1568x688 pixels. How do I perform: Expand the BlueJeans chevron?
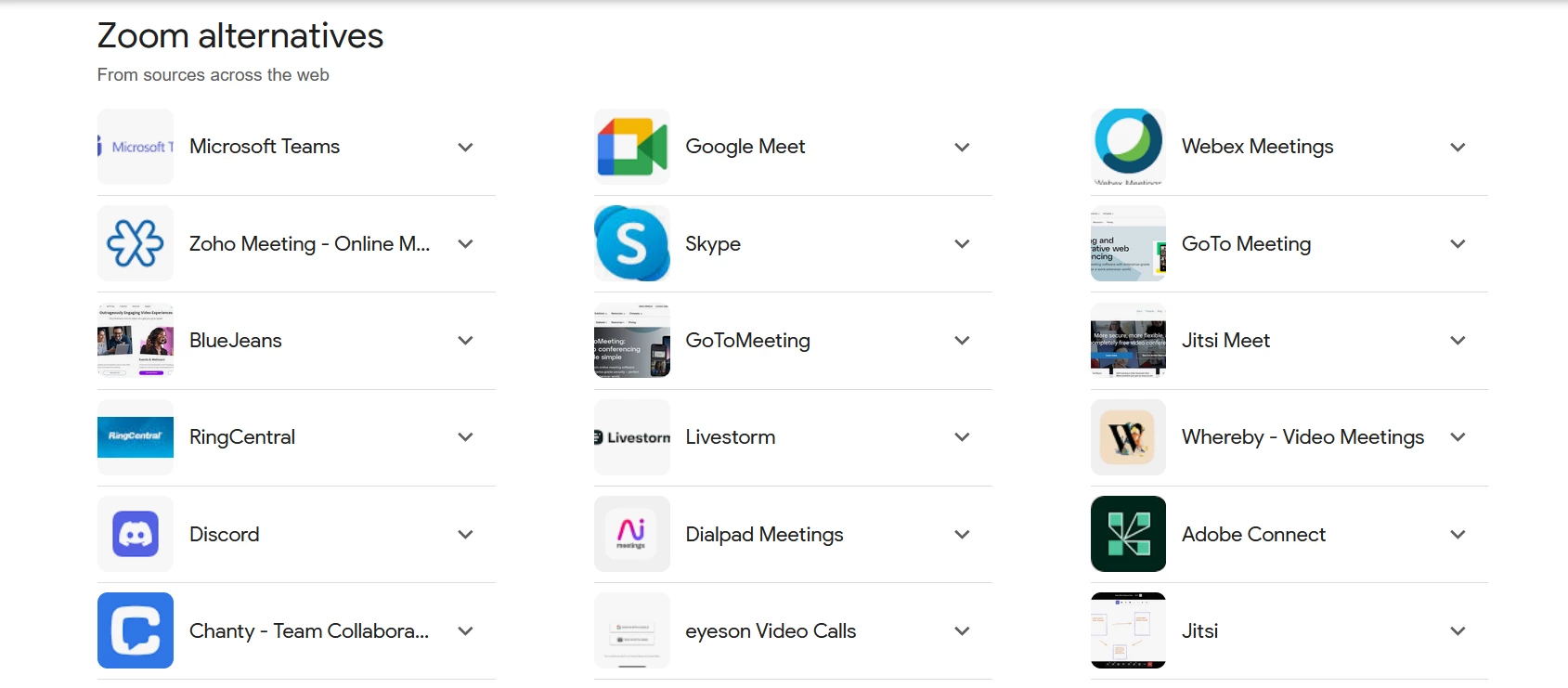(466, 341)
